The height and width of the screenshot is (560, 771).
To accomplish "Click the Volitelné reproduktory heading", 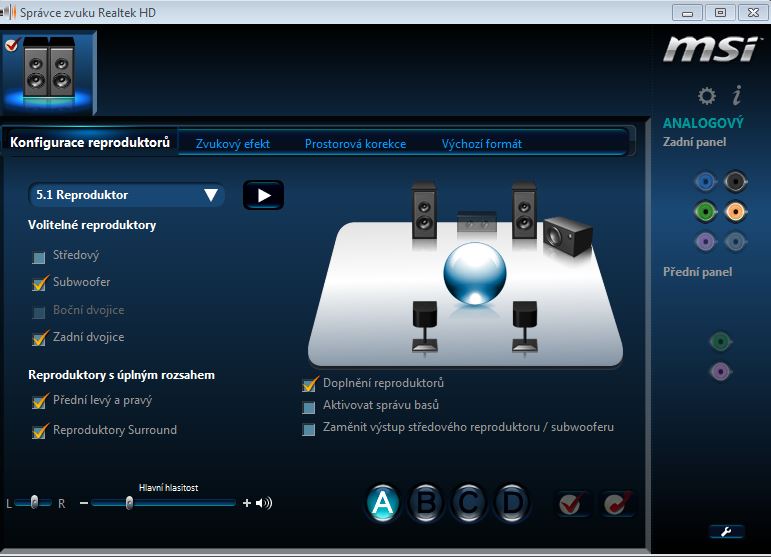I will point(92,225).
